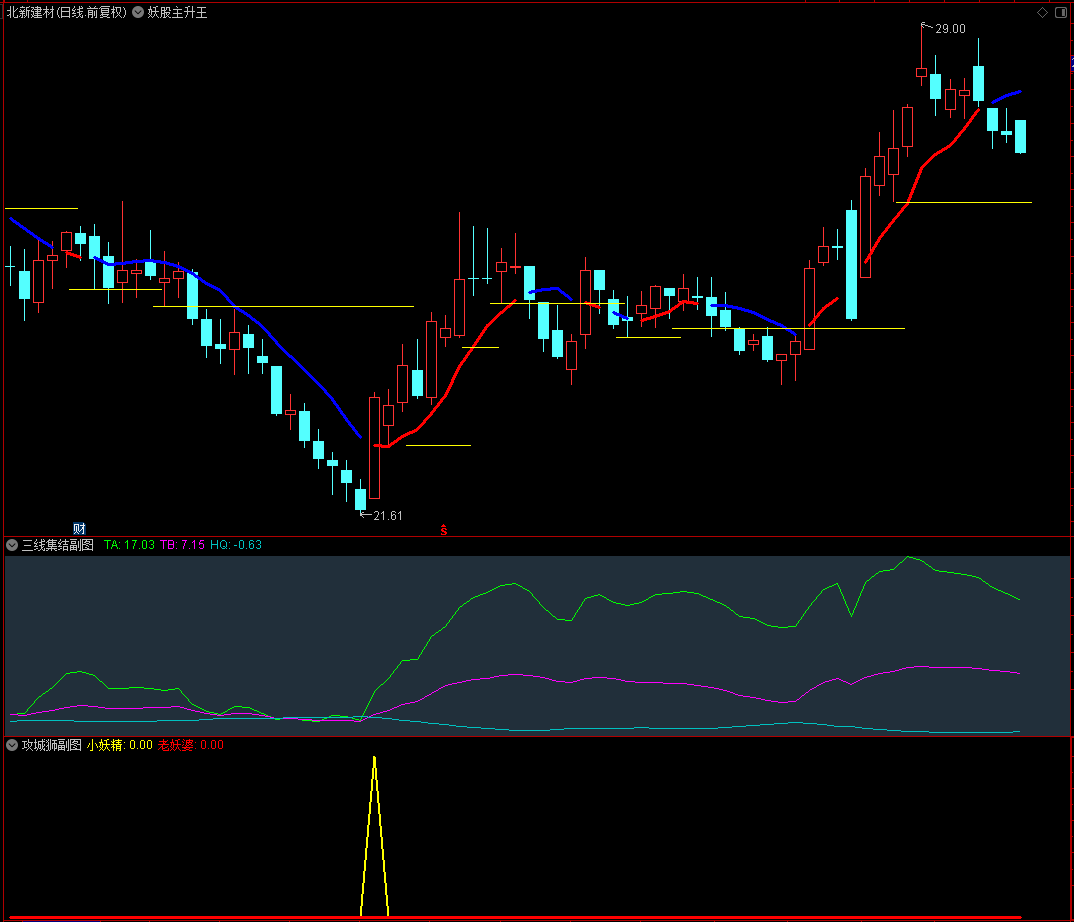Open the dropdown beside 妖股主升王 indicator
The image size is (1074, 922).
[138, 12]
